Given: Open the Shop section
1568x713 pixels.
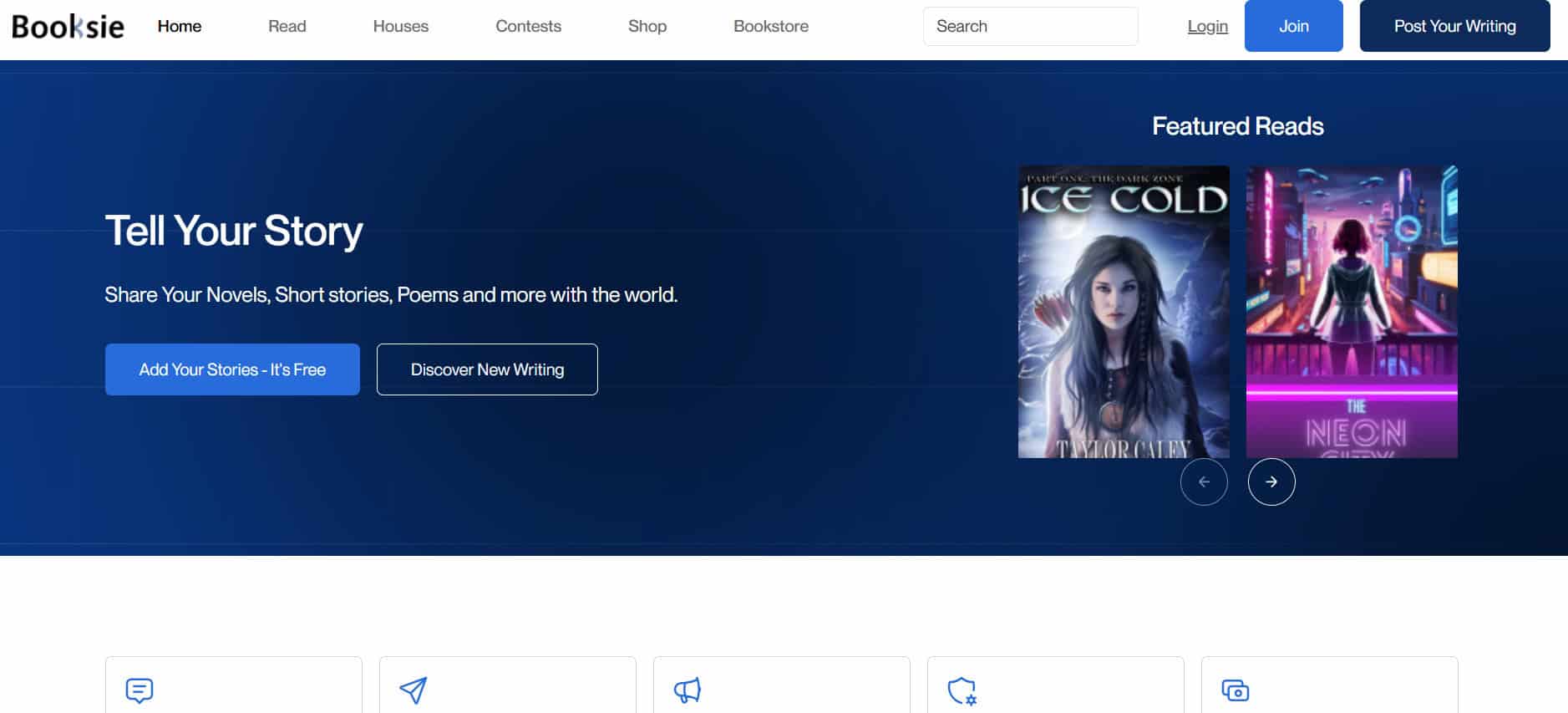Looking at the screenshot, I should click(x=647, y=27).
